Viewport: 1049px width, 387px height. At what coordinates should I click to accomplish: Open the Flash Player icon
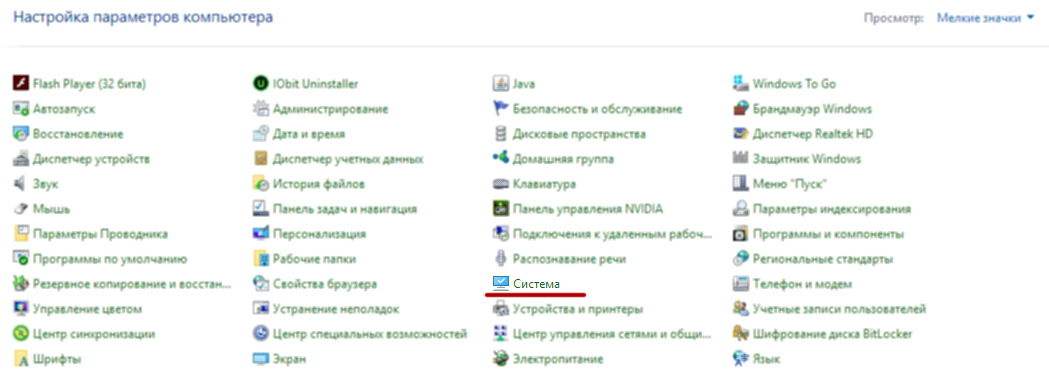[x=20, y=84]
